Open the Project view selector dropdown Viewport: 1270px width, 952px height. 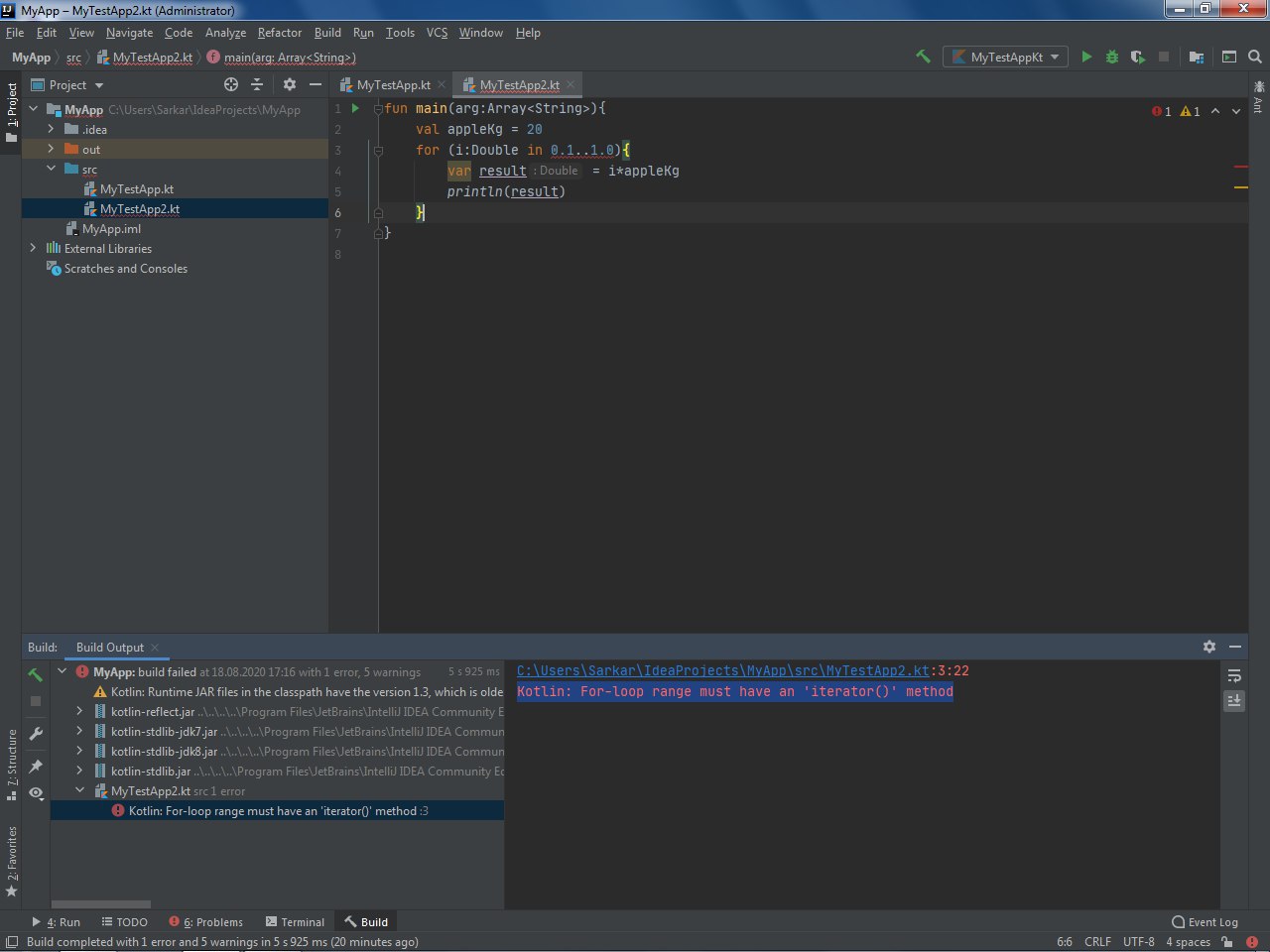(x=67, y=84)
